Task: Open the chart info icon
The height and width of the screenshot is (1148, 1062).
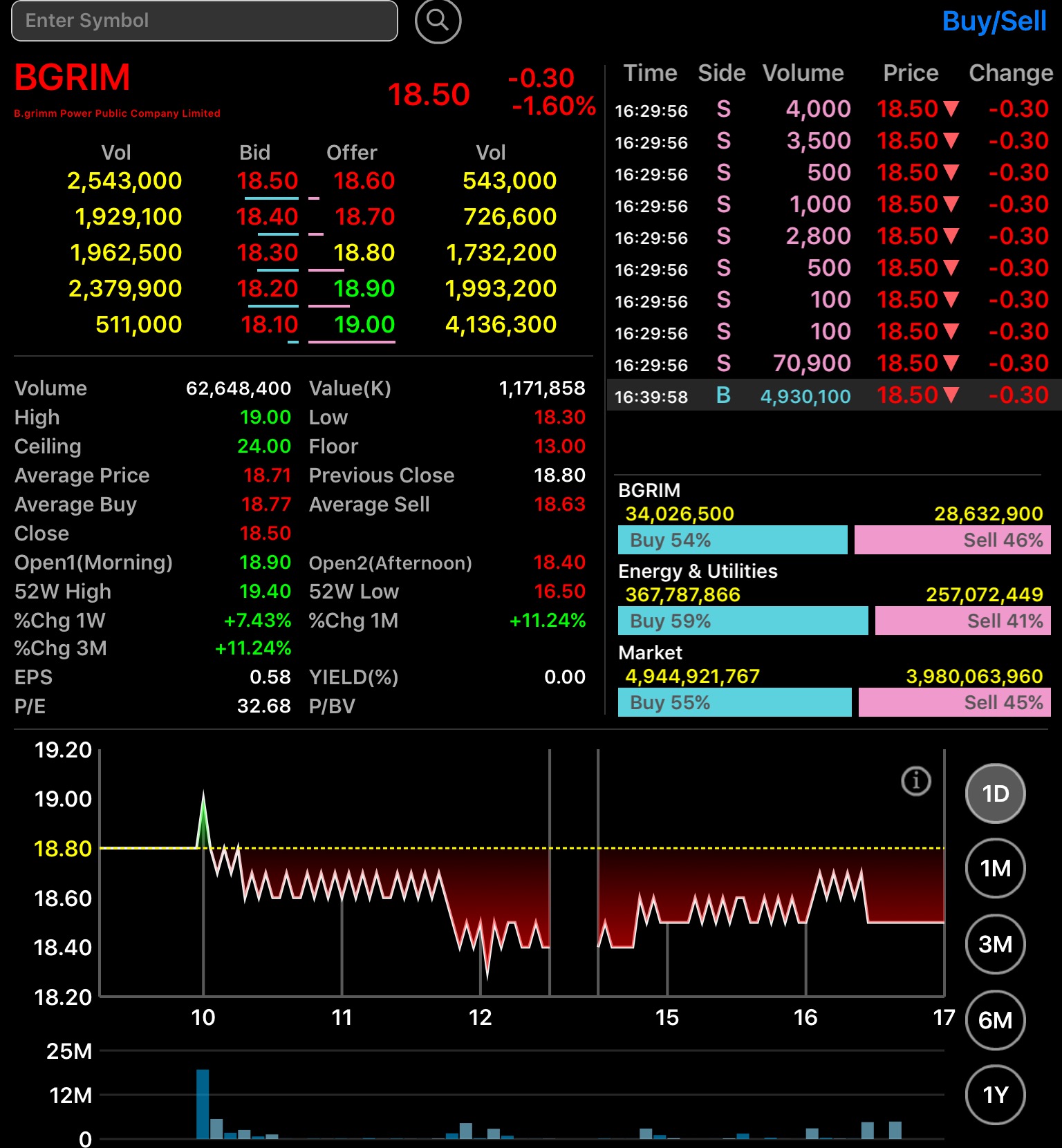Action: pos(916,781)
